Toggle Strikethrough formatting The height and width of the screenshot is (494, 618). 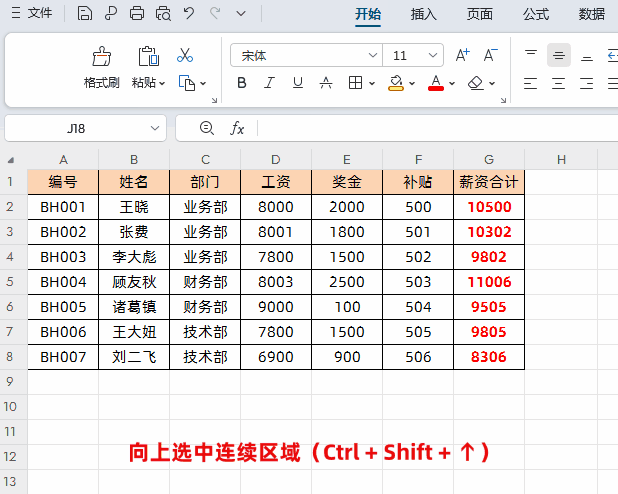[326, 83]
